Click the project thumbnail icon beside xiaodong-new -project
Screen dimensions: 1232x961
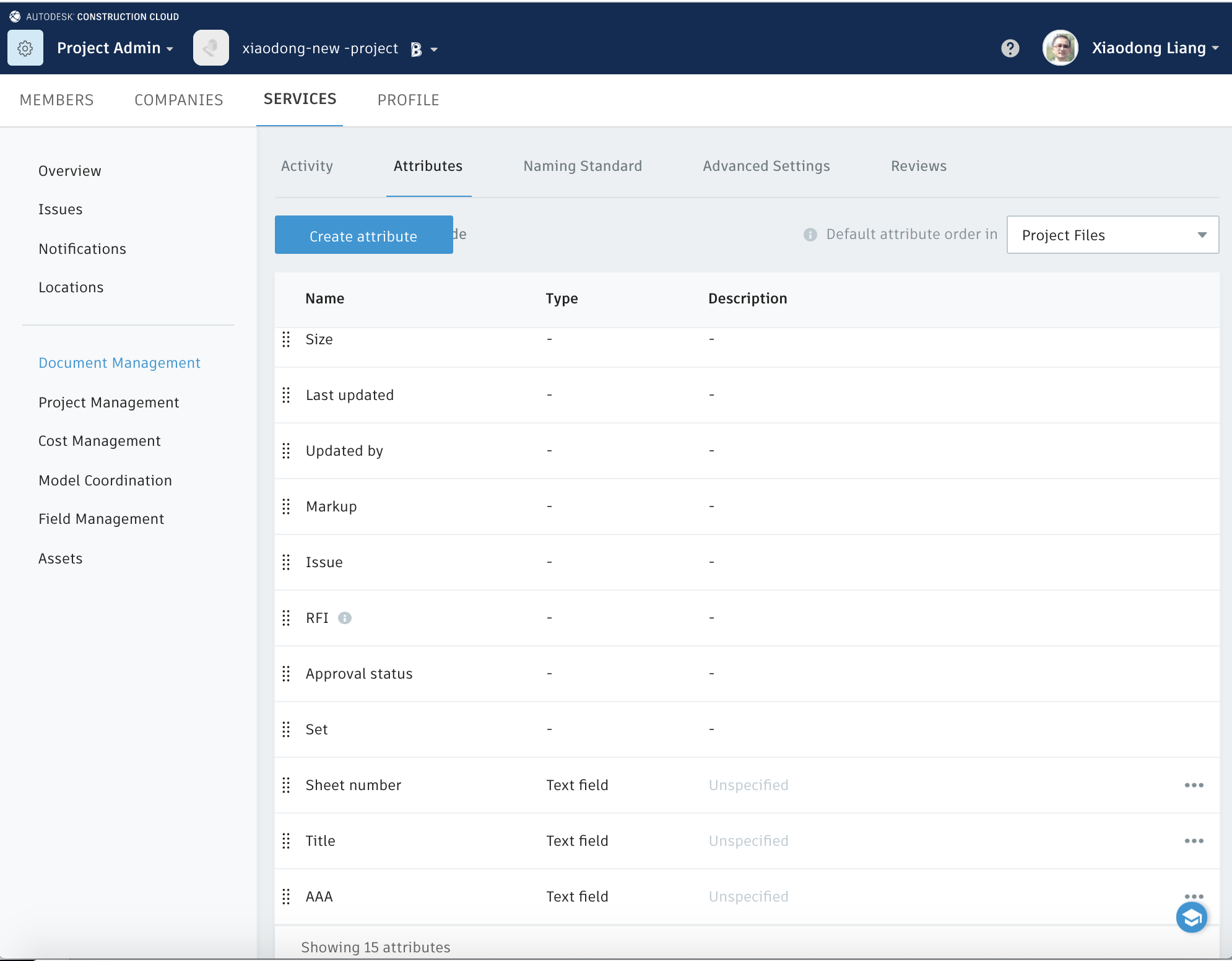pyautogui.click(x=210, y=48)
